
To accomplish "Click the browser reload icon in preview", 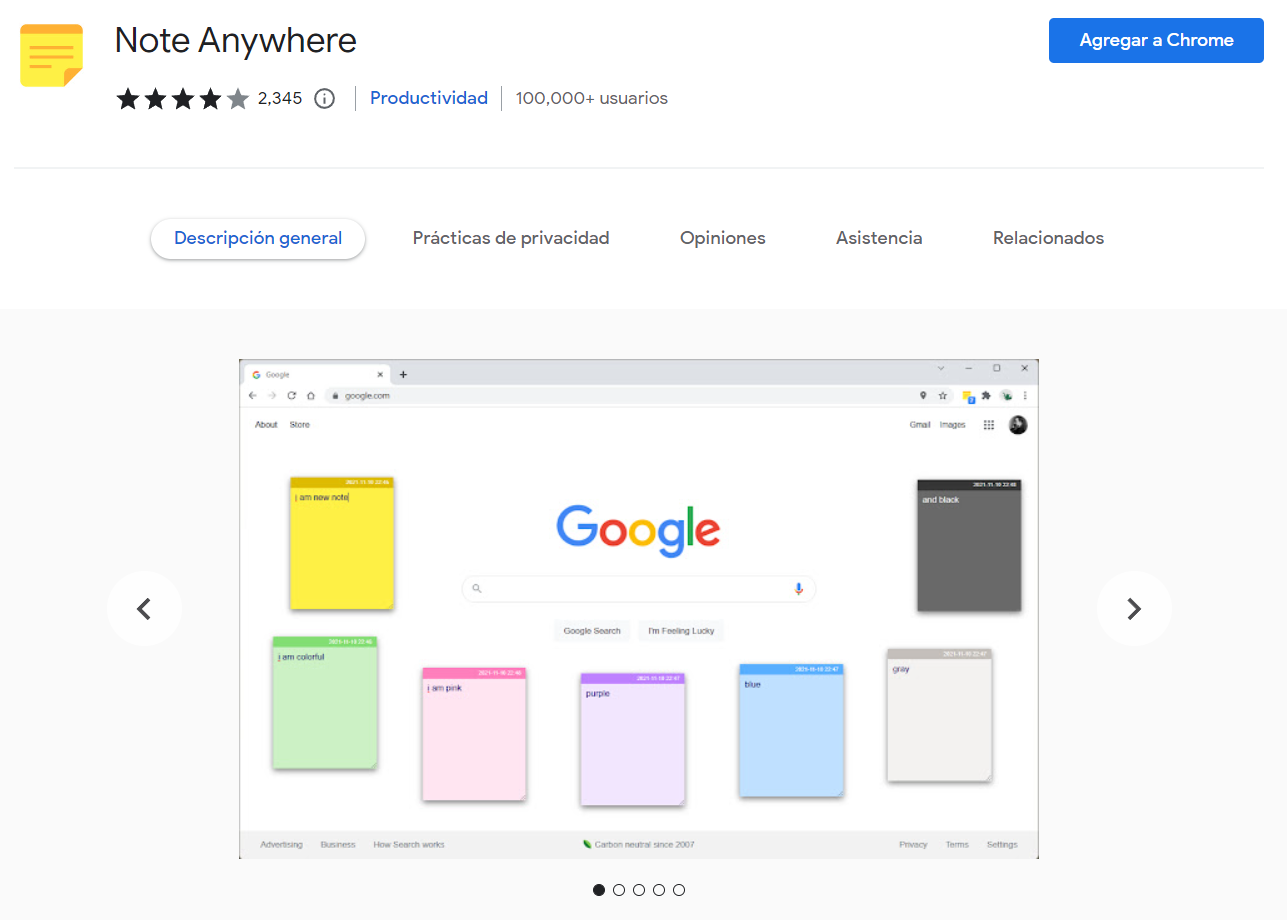I will coord(292,396).
